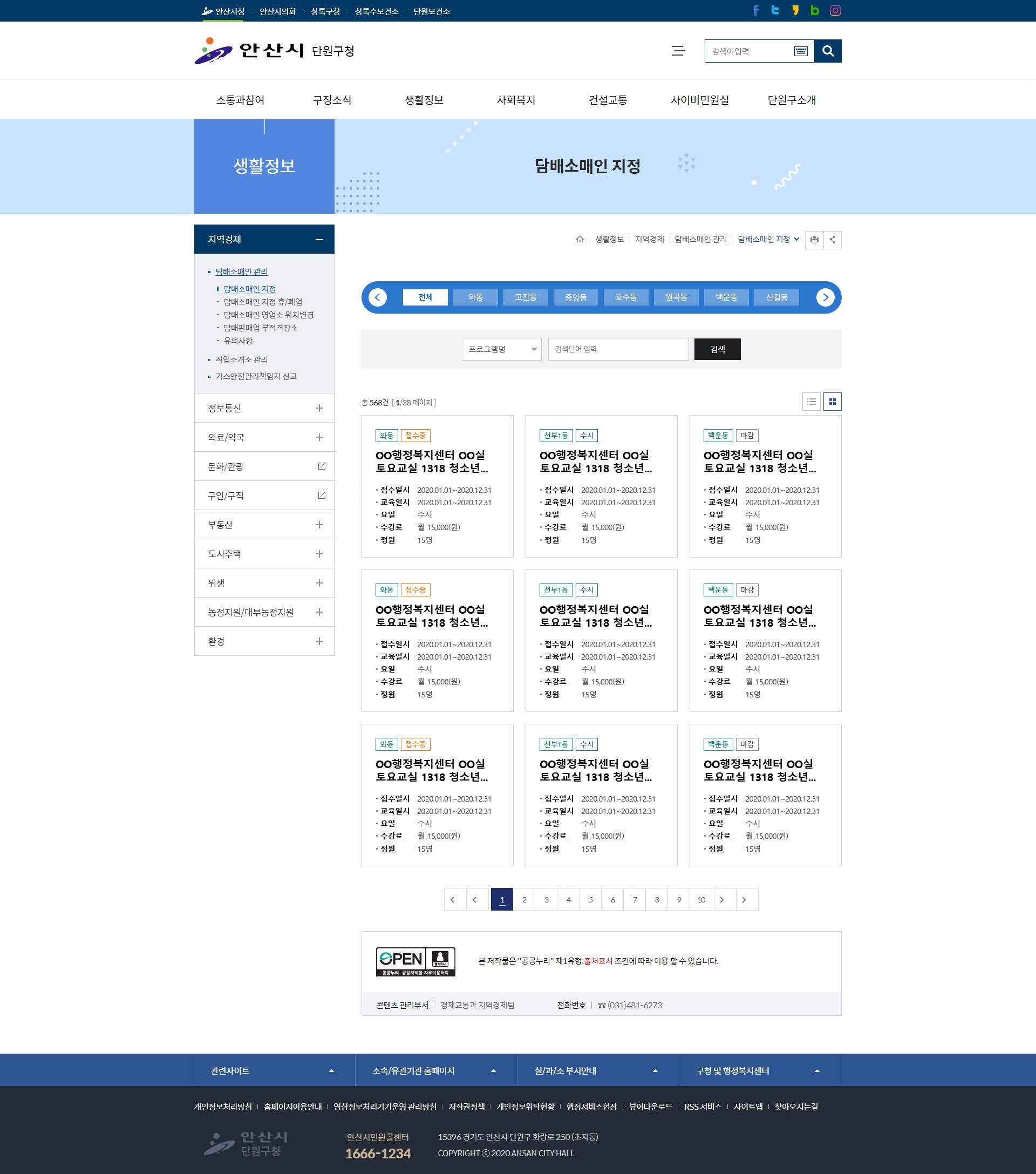The image size is (1036, 1174).
Task: Open the hamburger full menu icon
Action: point(679,51)
